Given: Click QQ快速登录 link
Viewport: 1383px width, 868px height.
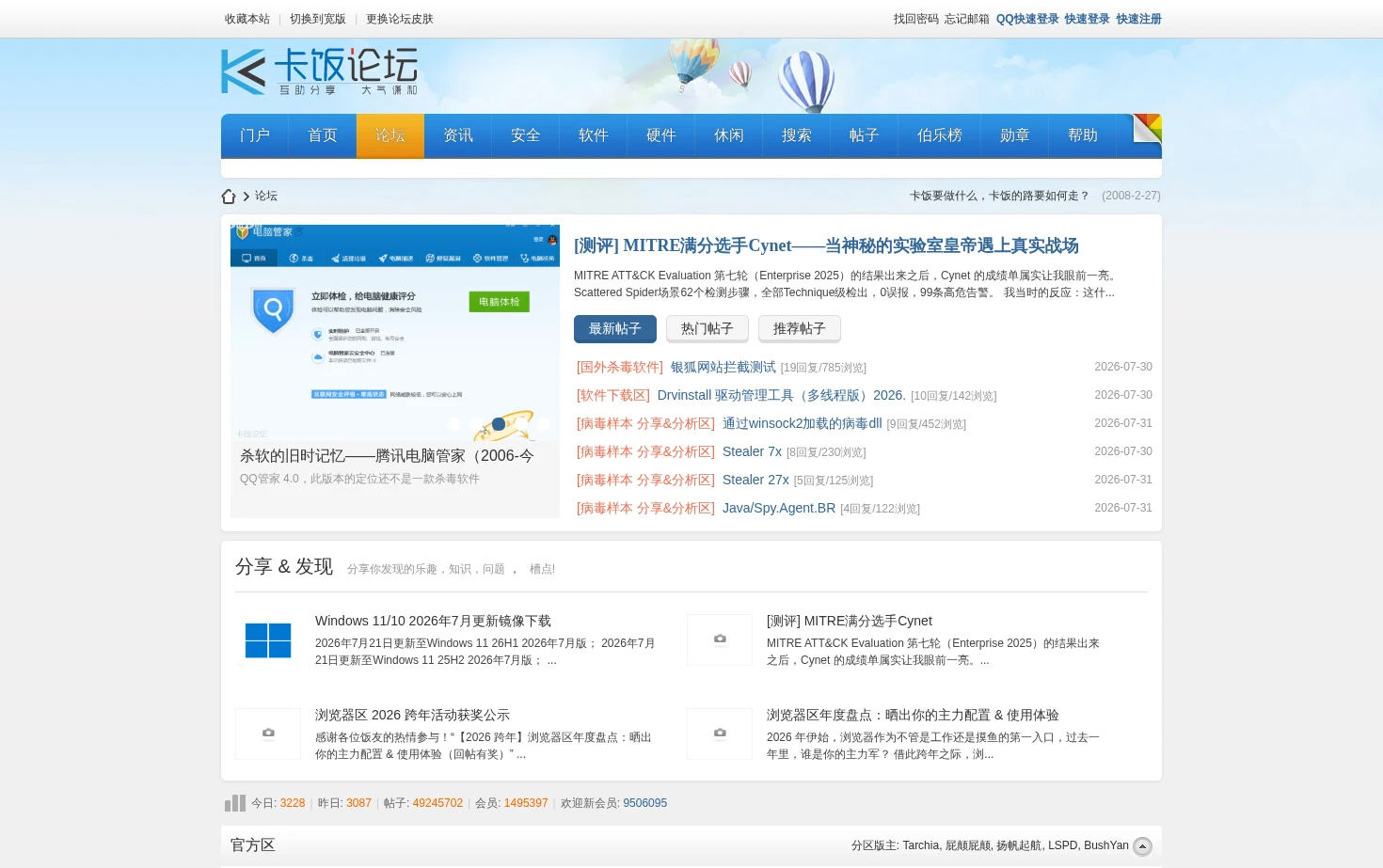Looking at the screenshot, I should coord(1027,19).
